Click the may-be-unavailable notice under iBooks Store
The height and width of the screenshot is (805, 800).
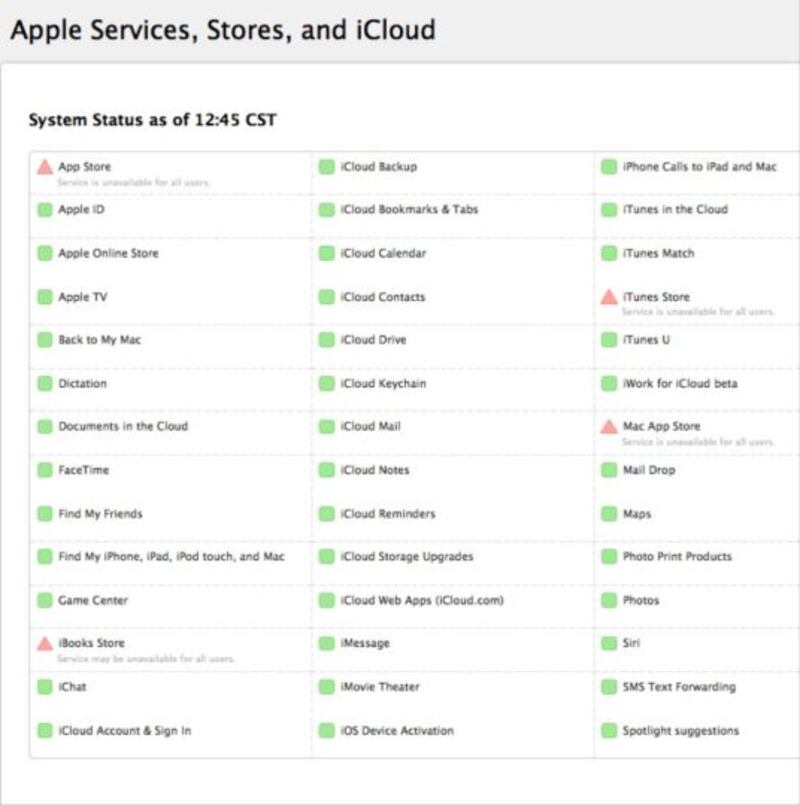pos(146,659)
